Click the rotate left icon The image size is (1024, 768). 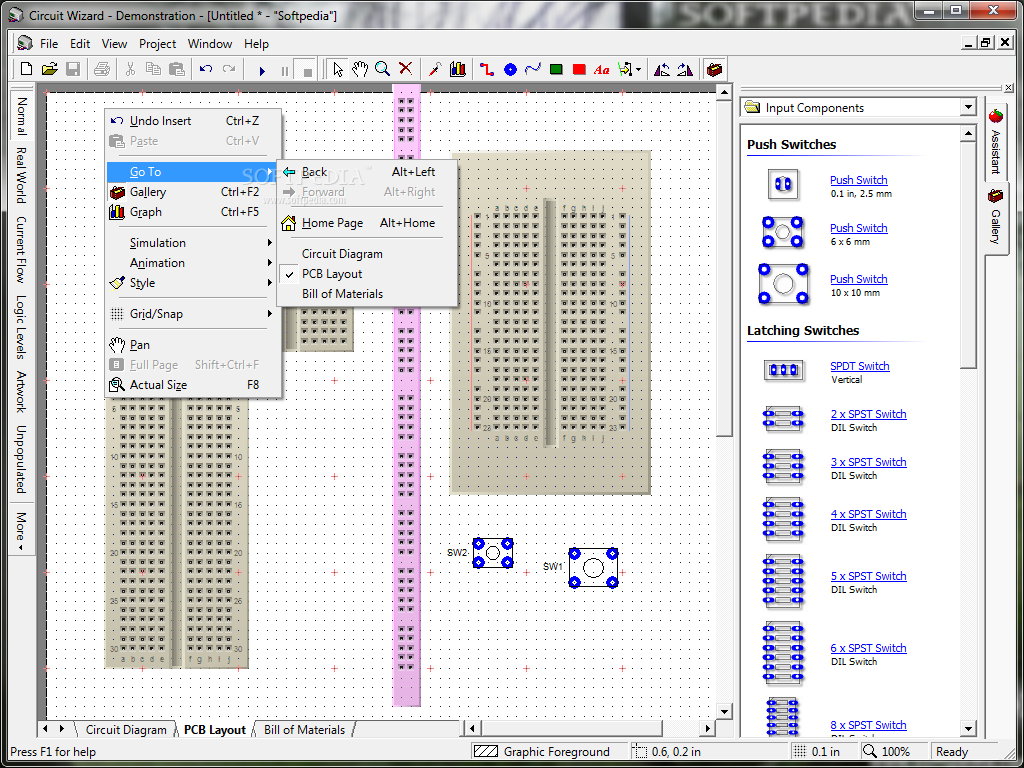click(662, 69)
